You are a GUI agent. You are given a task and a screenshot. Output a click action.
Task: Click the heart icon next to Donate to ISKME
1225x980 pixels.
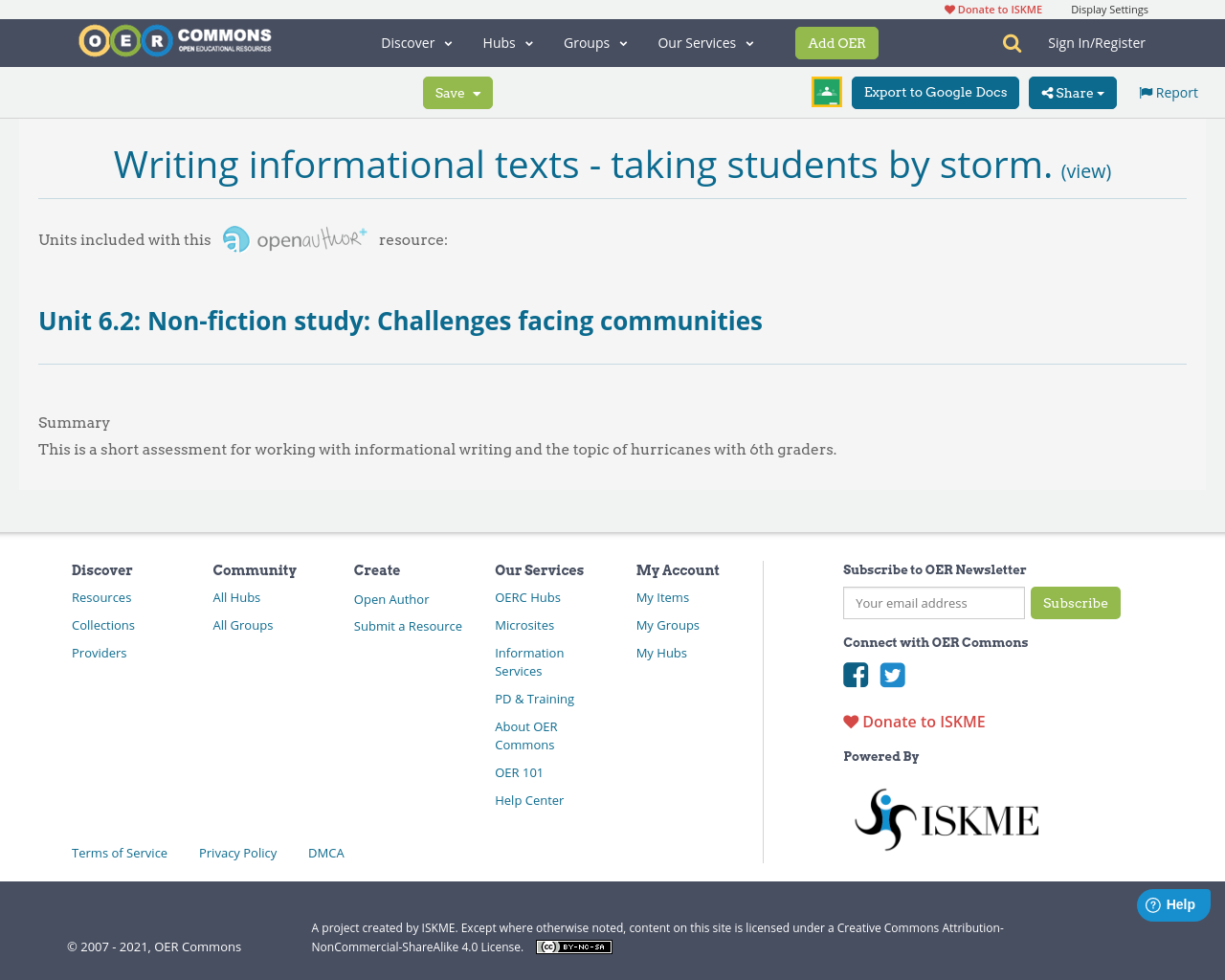(851, 721)
